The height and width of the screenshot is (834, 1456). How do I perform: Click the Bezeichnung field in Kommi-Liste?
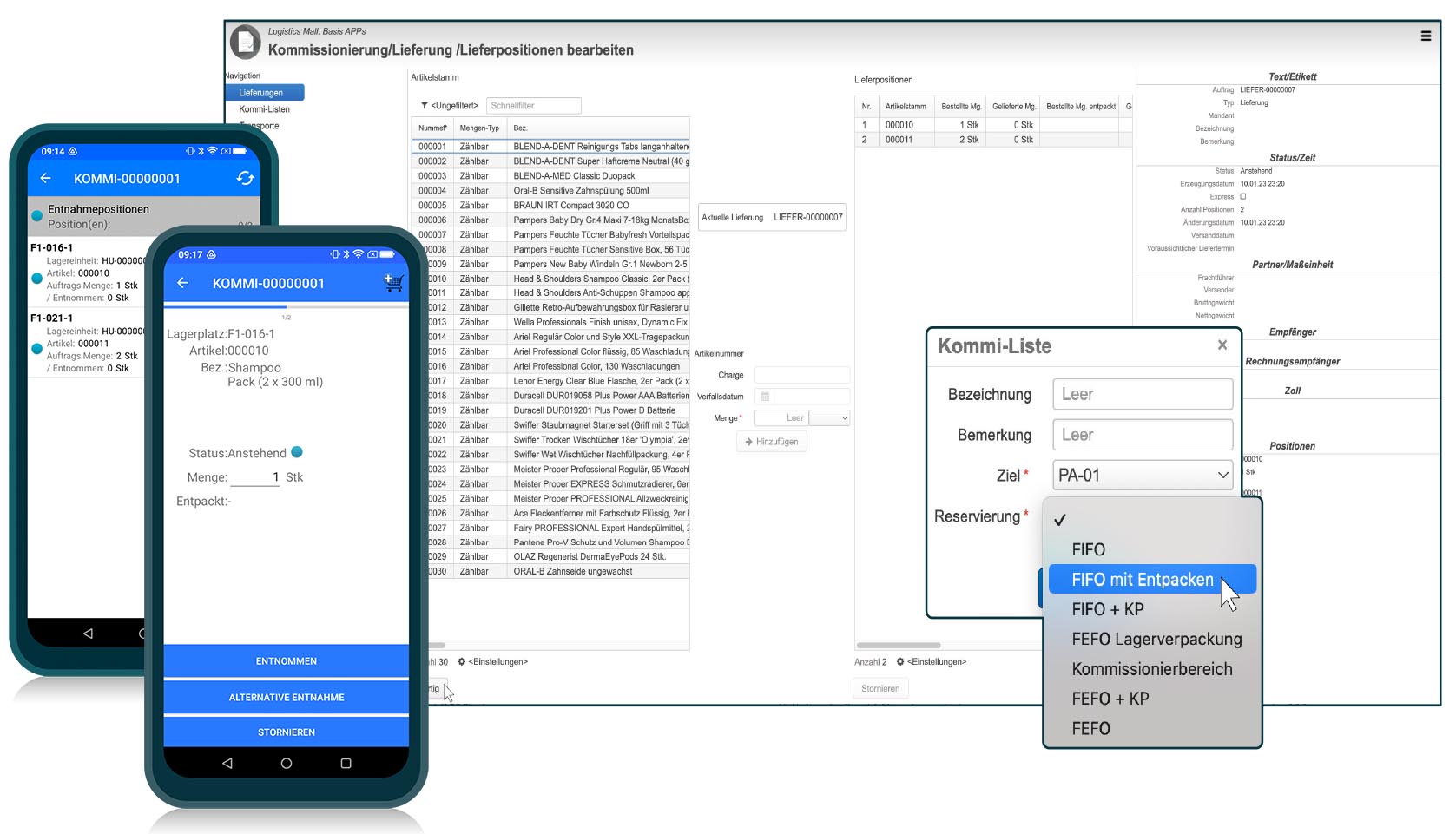coord(1143,394)
